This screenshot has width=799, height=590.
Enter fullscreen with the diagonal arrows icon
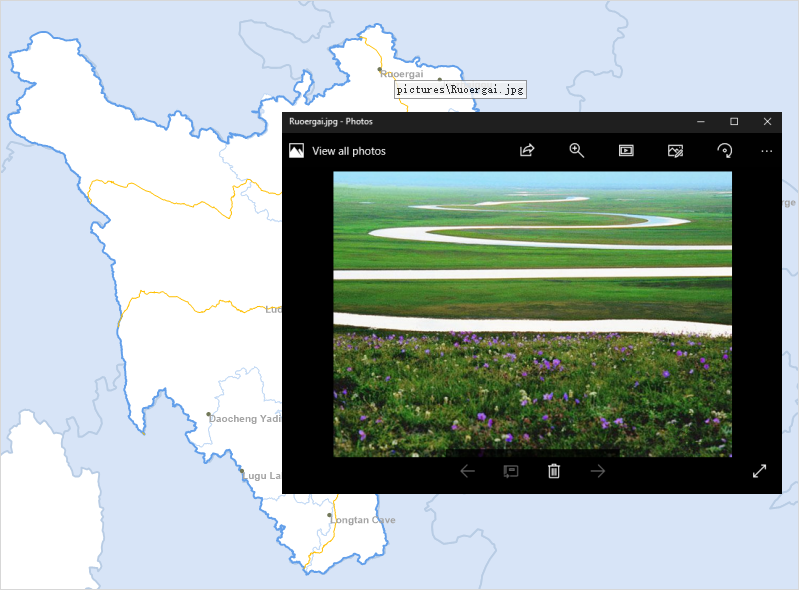pos(759,471)
